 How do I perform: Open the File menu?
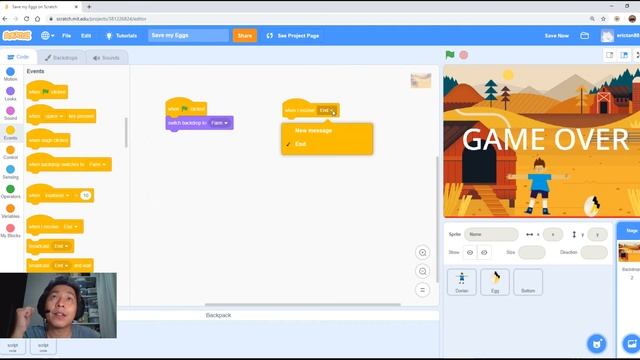click(x=67, y=36)
